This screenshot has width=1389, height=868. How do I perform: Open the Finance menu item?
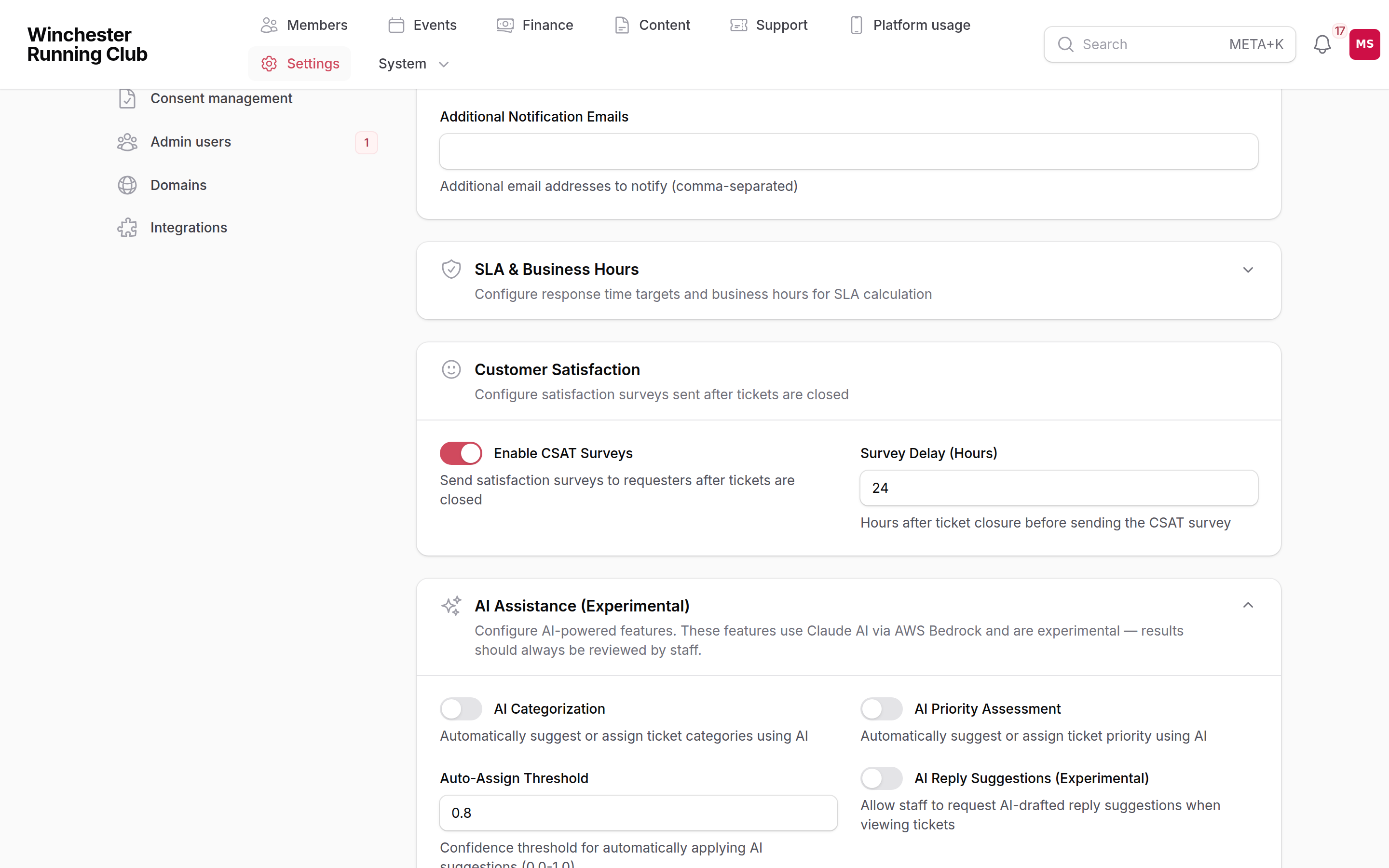coord(535,25)
